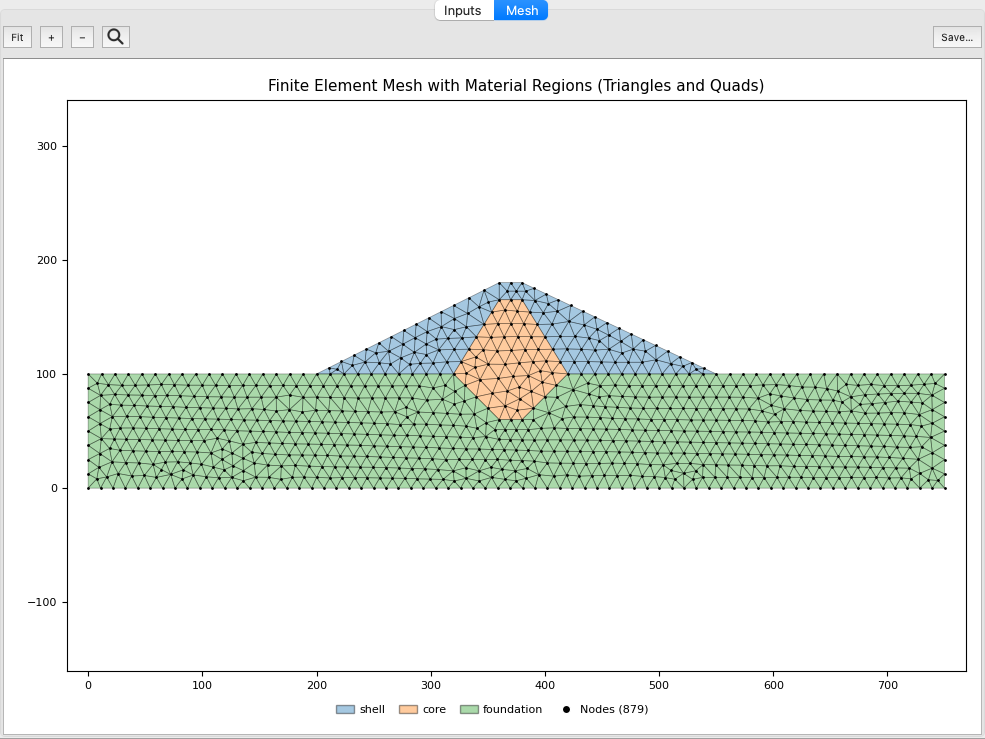
Task: Open the Save... dialog
Action: tap(957, 37)
